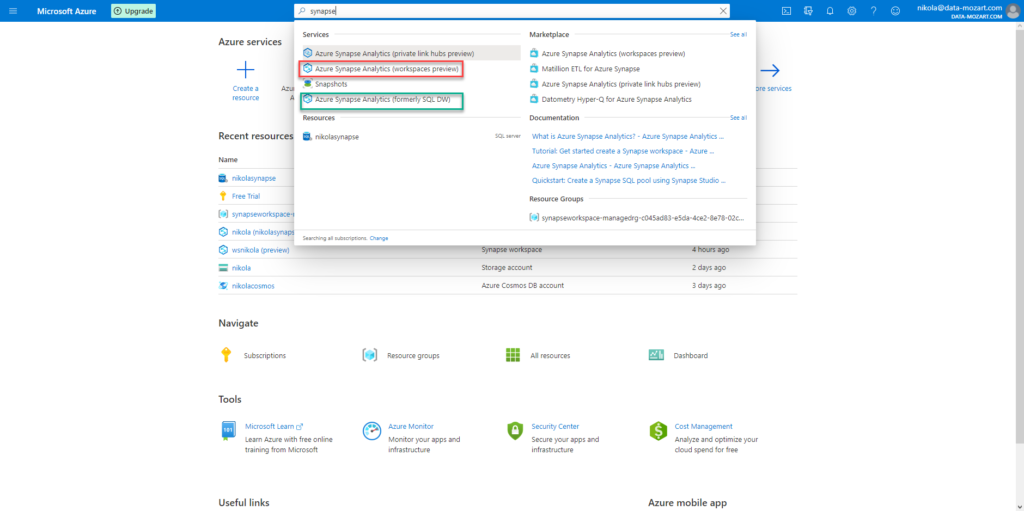Open Directory and subscription filter icon
The image size is (1024, 511).
point(808,11)
